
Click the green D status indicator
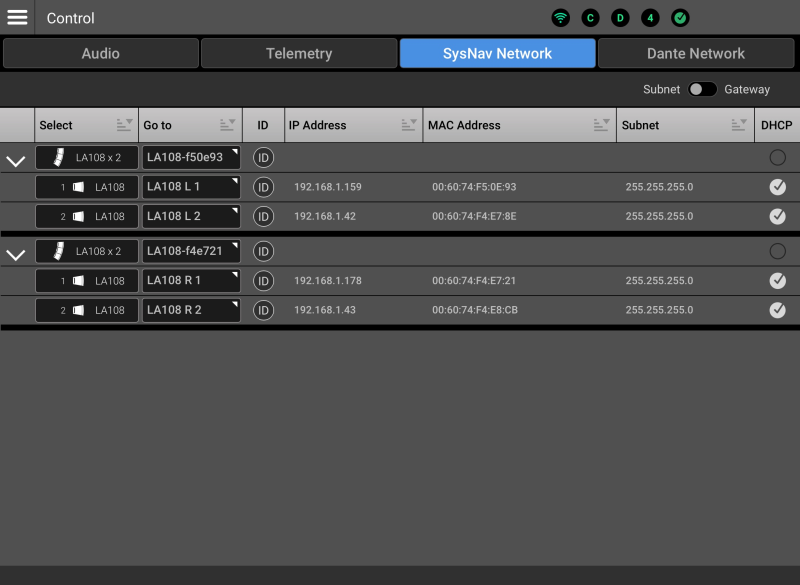coord(620,18)
